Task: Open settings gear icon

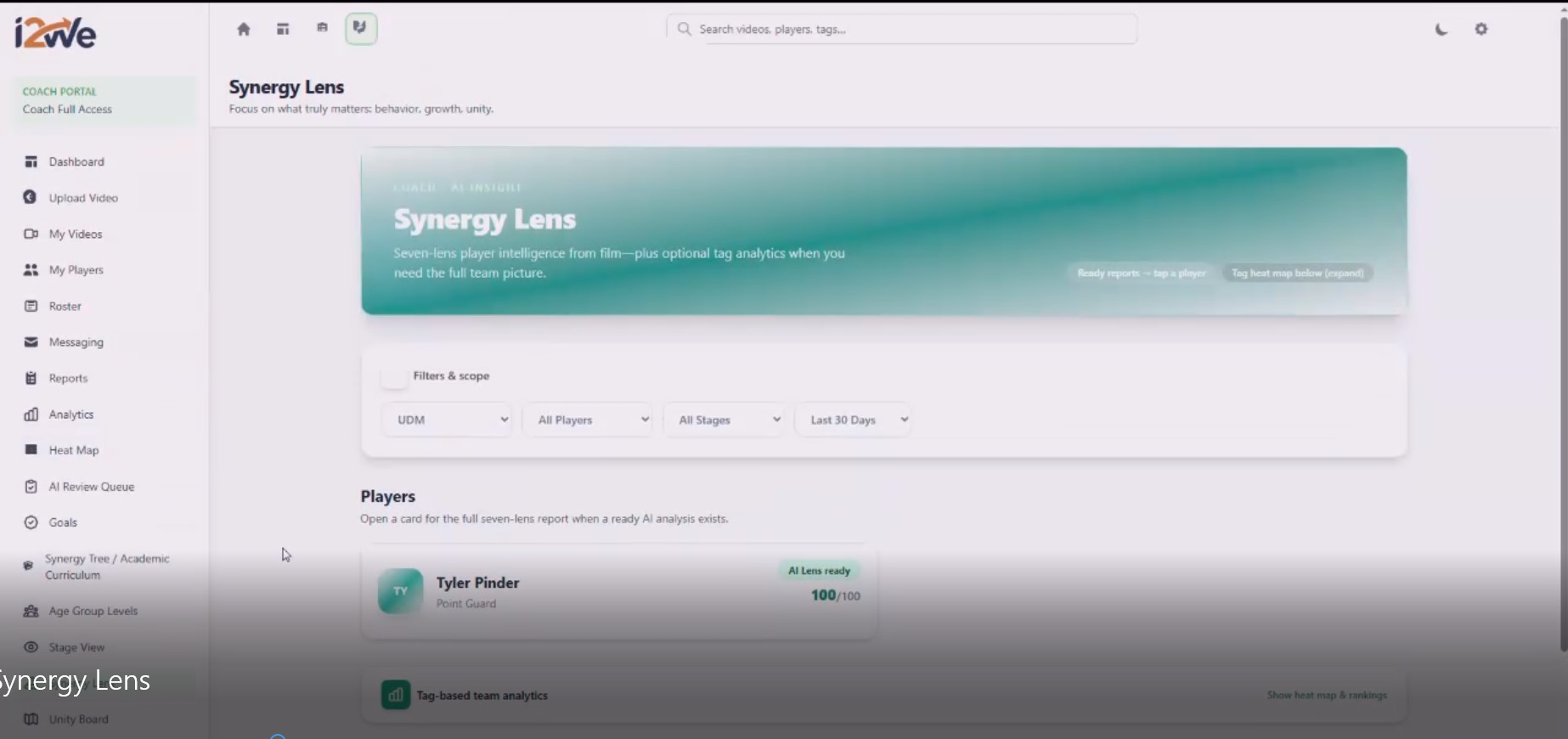Action: [x=1481, y=29]
